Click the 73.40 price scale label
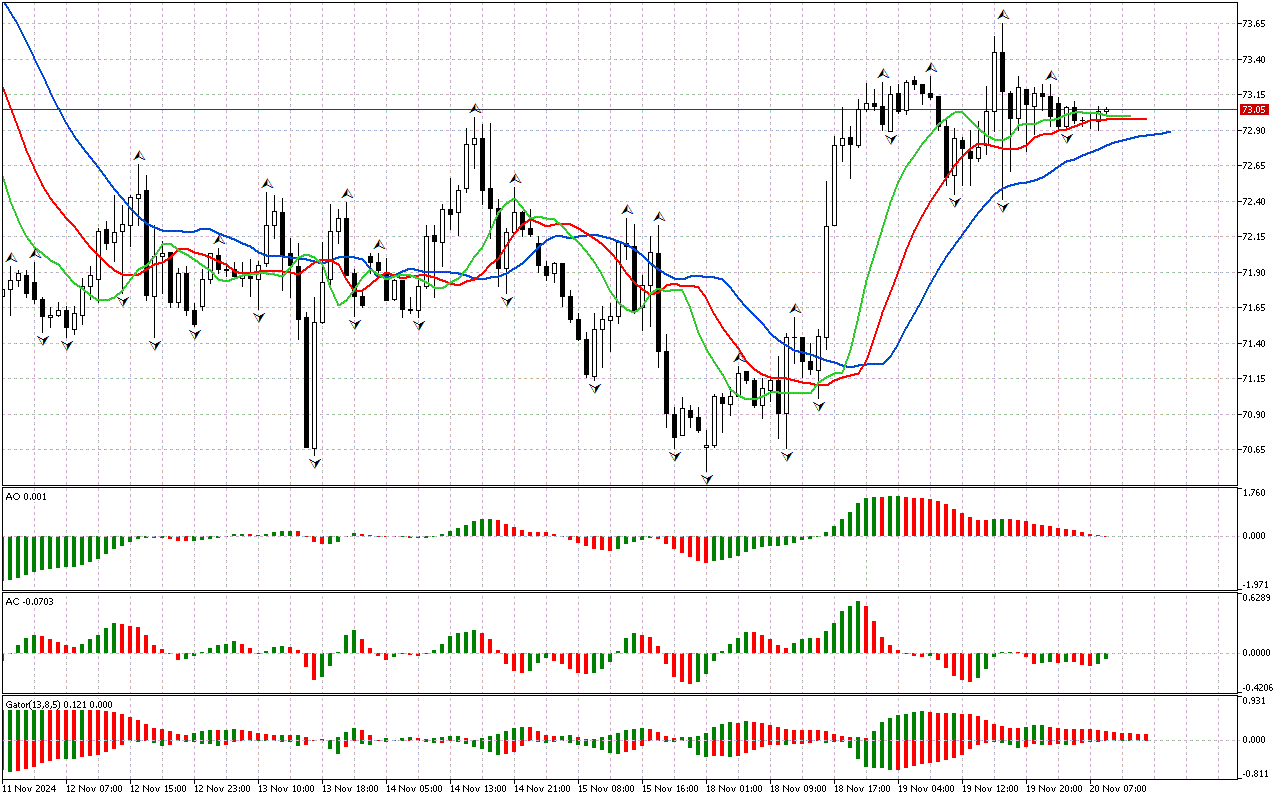The image size is (1280, 800). click(1254, 60)
